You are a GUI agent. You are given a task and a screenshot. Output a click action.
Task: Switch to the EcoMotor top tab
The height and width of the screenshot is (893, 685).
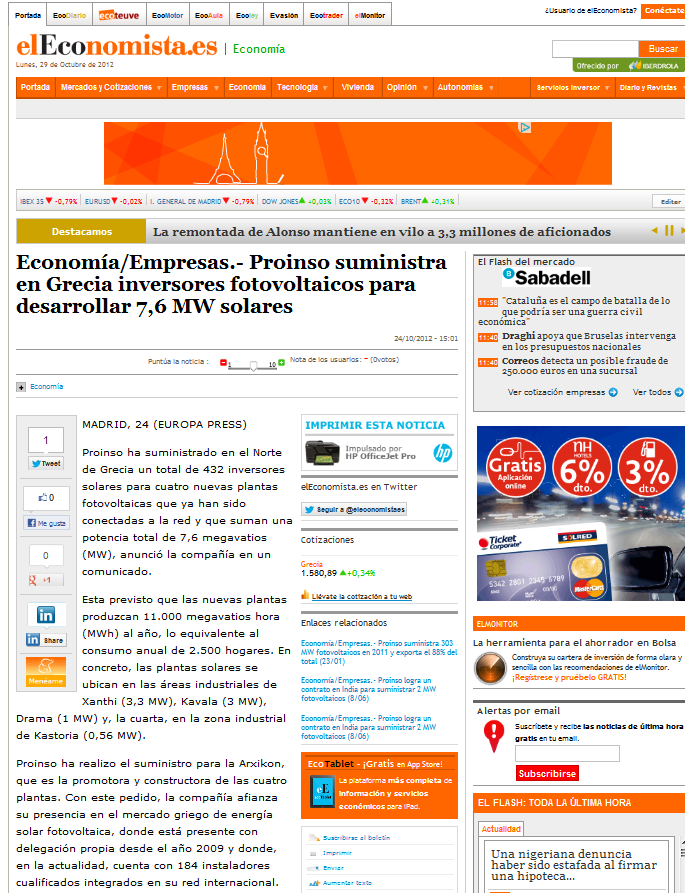pos(167,15)
